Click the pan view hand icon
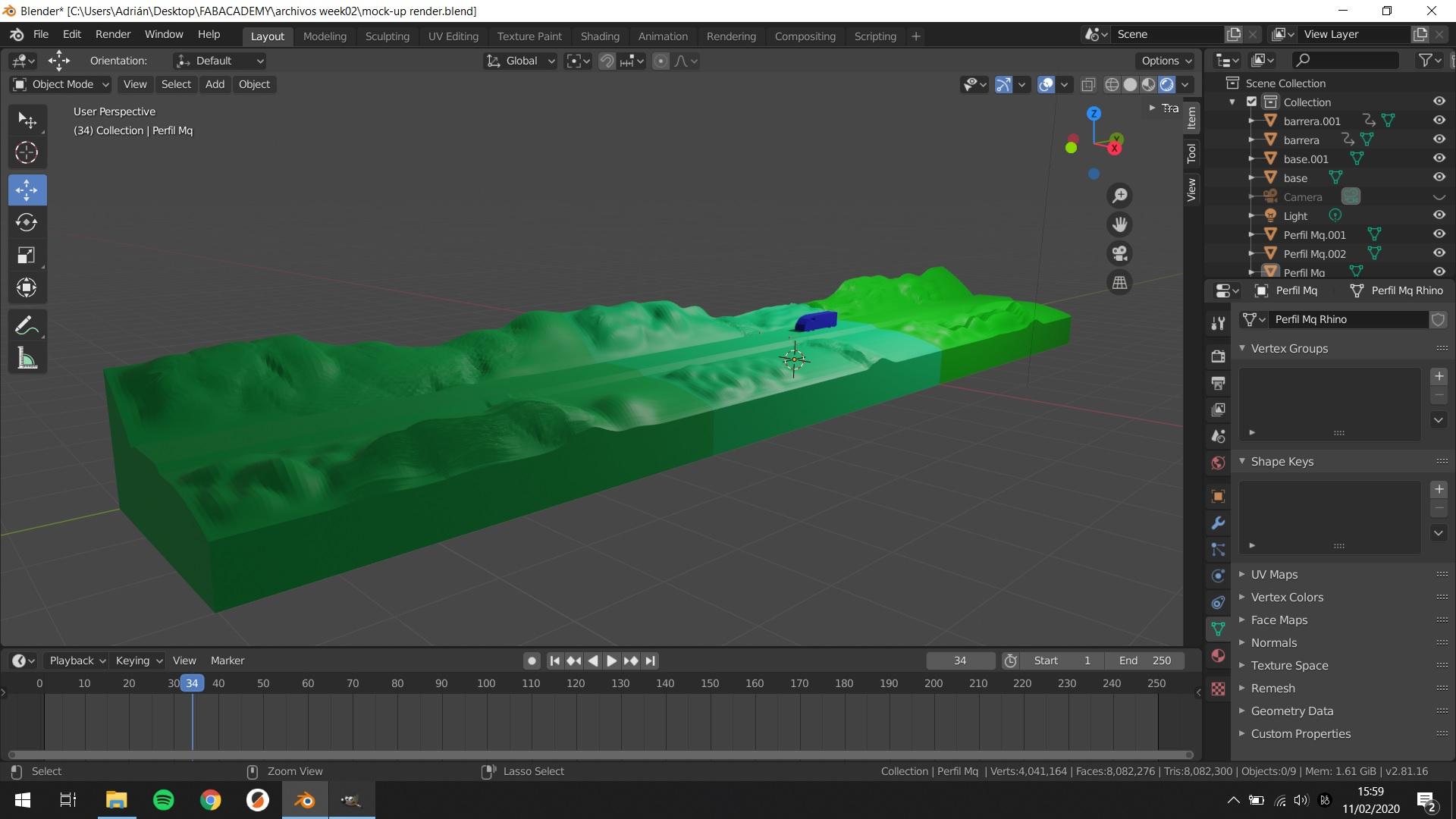This screenshot has height=819, width=1456. [x=1119, y=224]
